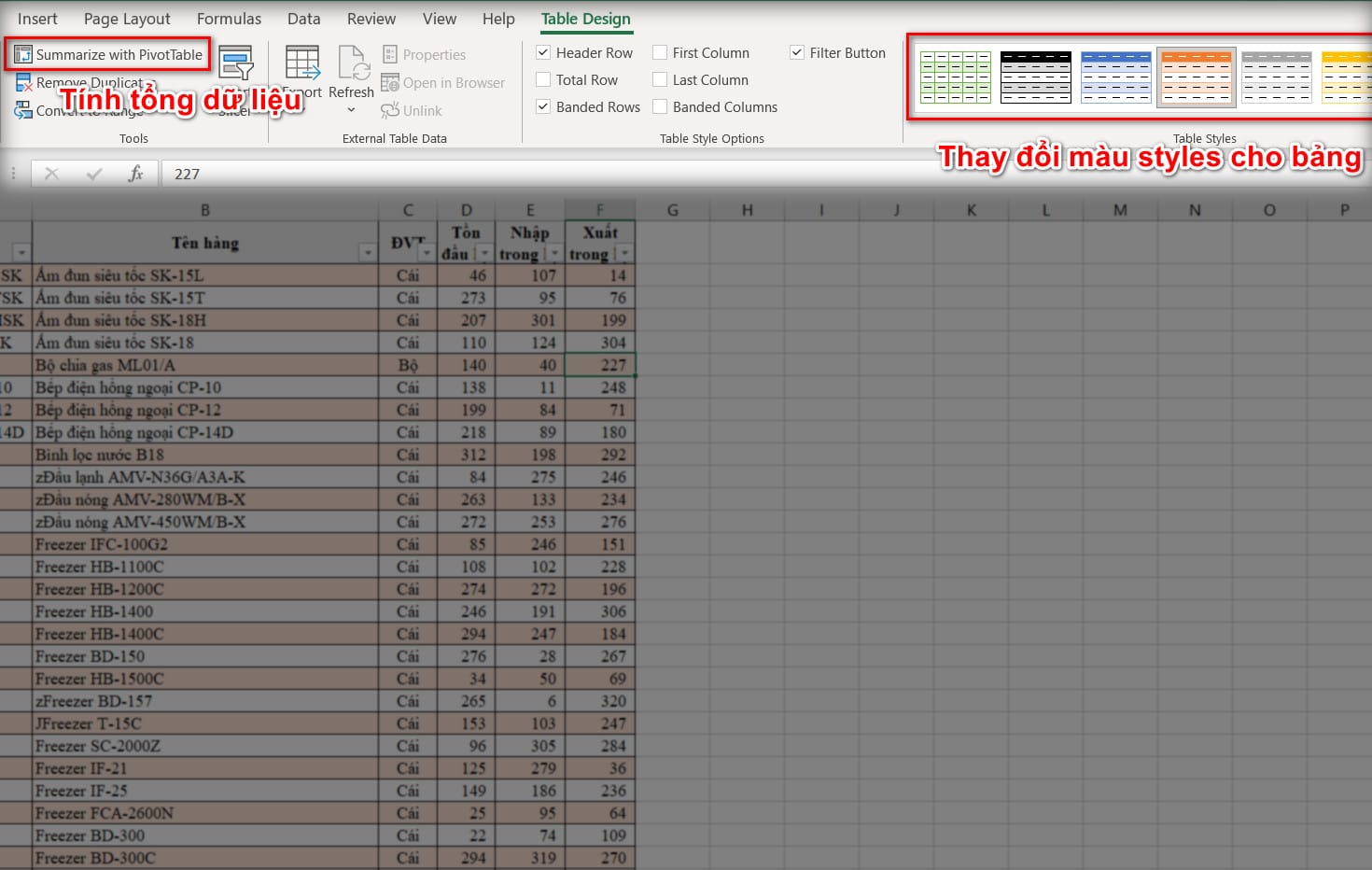1372x870 pixels.
Task: Open the Page Layout tab
Action: click(x=127, y=19)
